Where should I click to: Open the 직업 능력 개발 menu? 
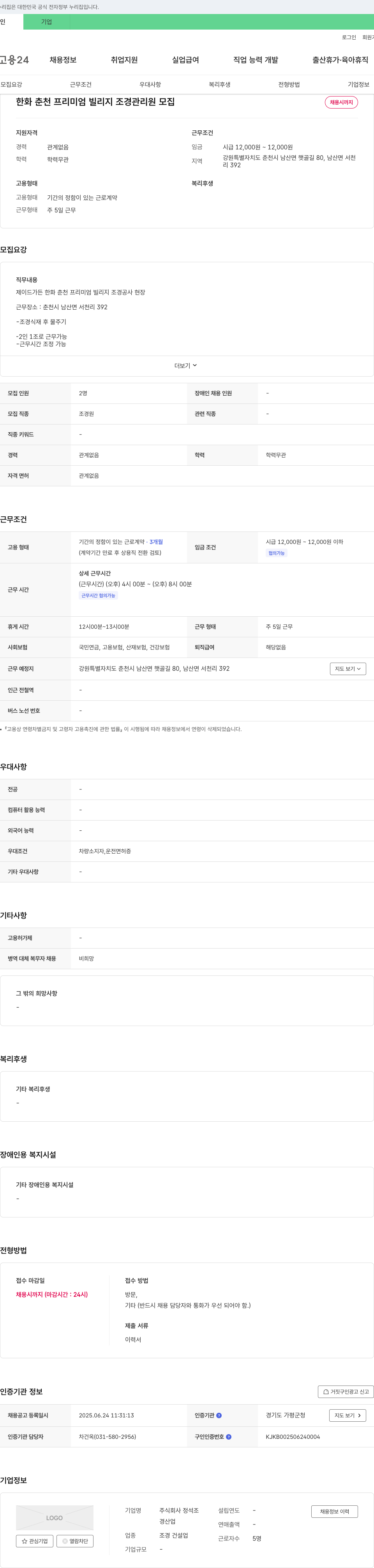tap(256, 60)
